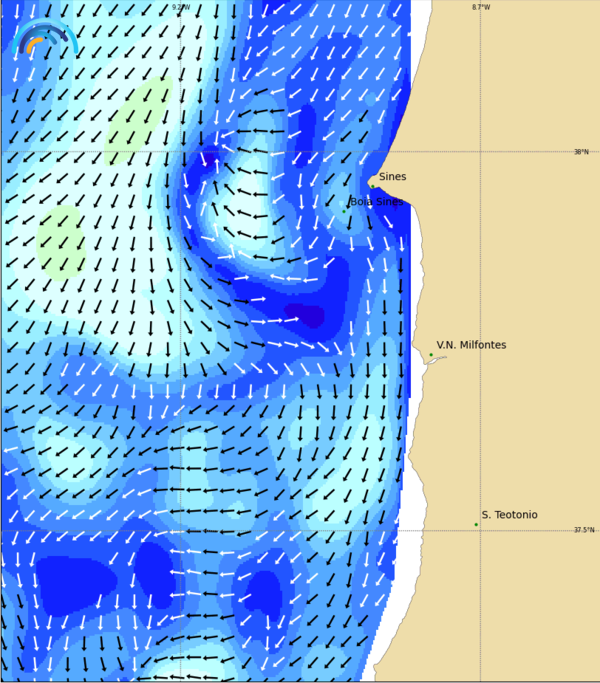Click where the 9.2°W and 37.5°N gridlines cross
Viewport: 600px width, 683px height.
click(x=180, y=530)
